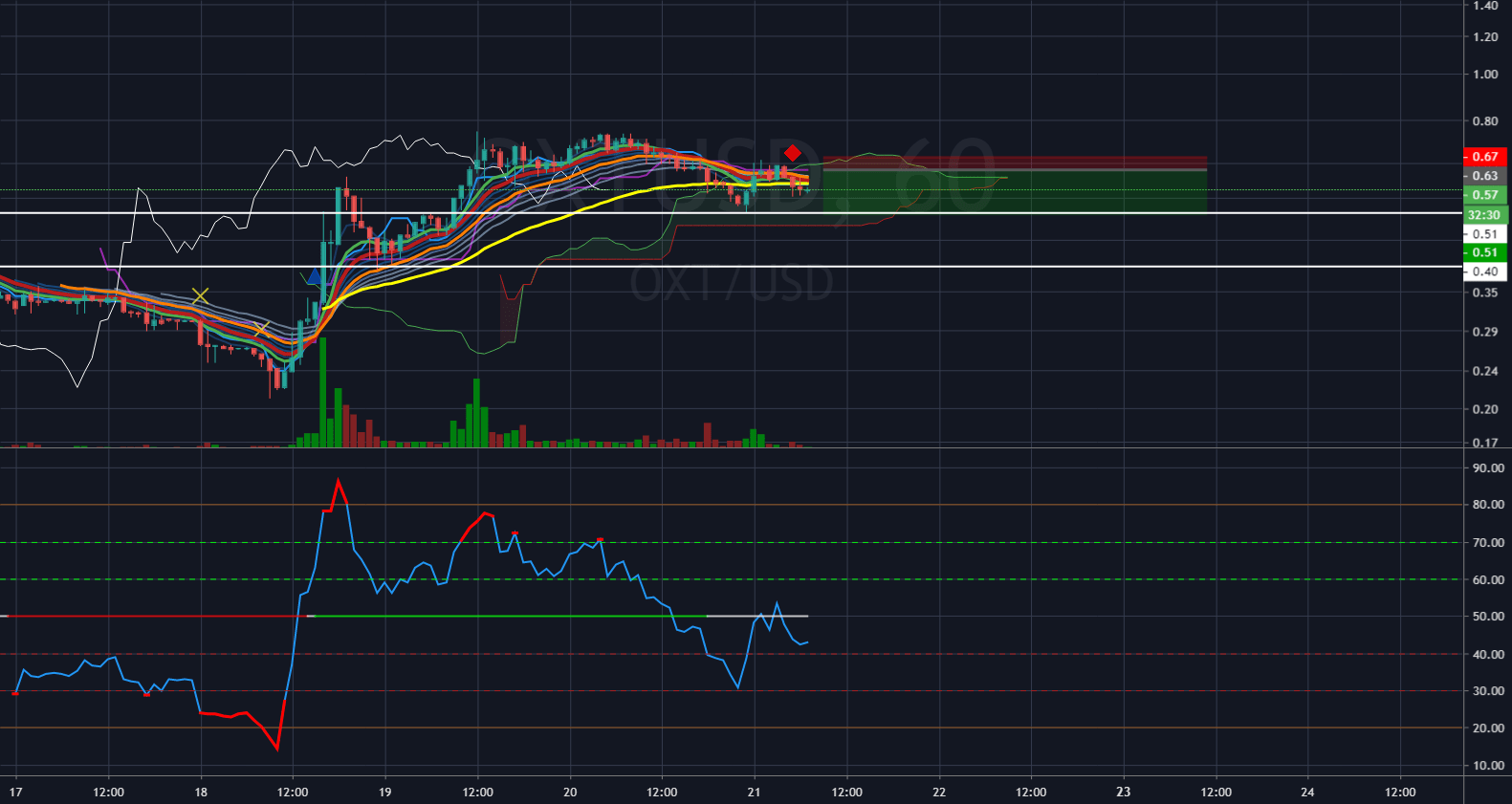This screenshot has width=1512, height=804.
Task: Click the date label 18 on time axis
Action: (201, 792)
